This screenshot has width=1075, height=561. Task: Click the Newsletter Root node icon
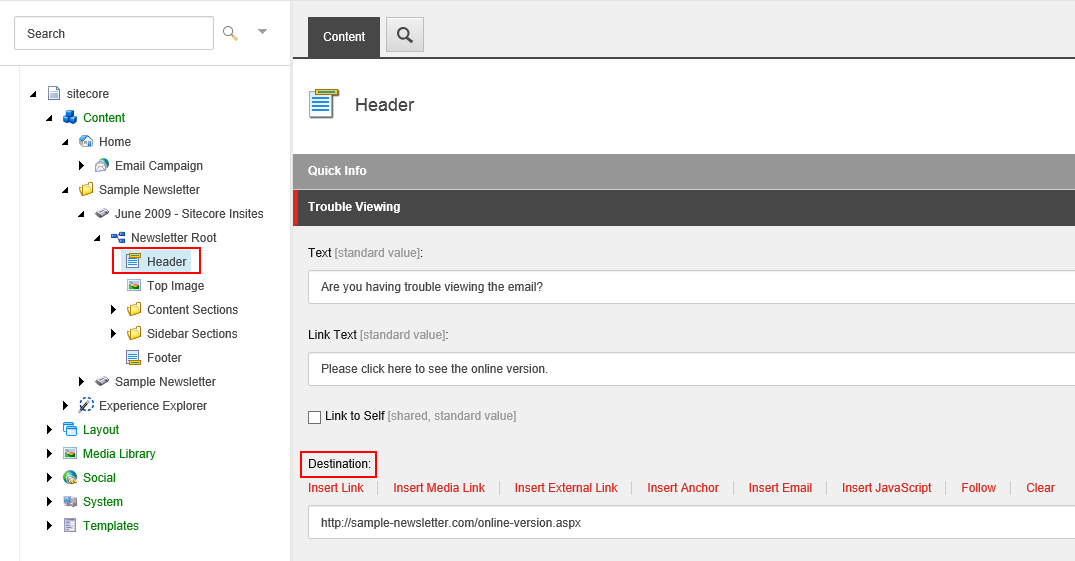coord(118,238)
